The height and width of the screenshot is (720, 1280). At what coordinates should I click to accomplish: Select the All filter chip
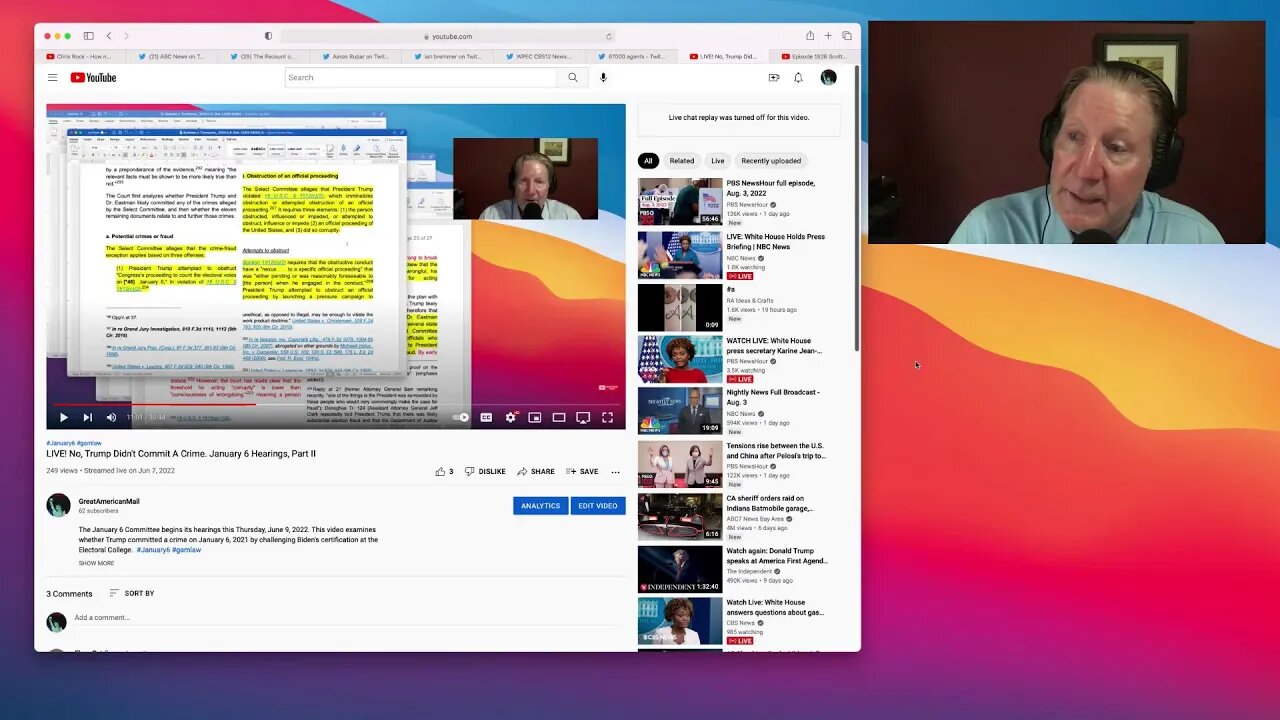[x=648, y=160]
